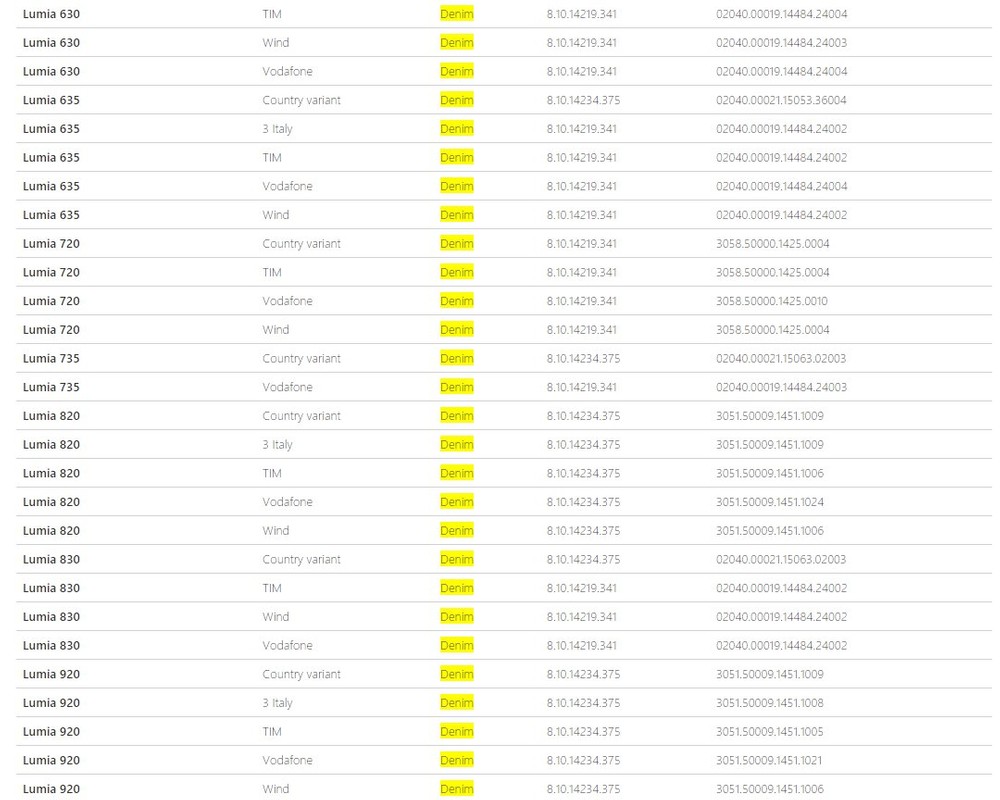Screen dimensions: 1000x800
Task: Click Denim in the Lumia 635 3 Italy row
Action: (x=457, y=129)
